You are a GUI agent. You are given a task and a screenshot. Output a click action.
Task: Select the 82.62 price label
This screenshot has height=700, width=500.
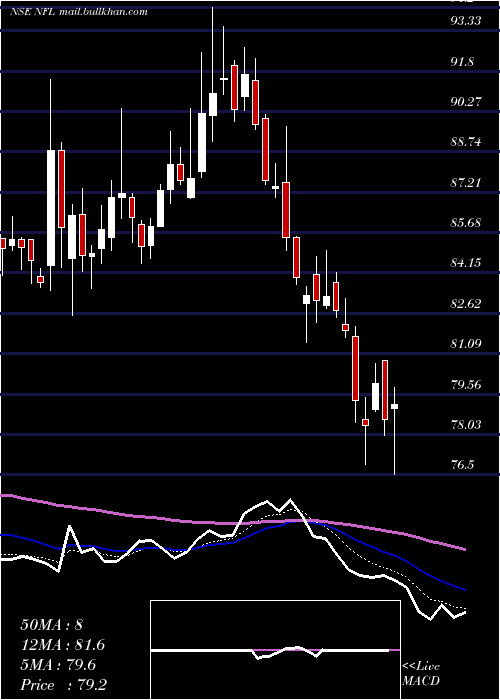466,304
